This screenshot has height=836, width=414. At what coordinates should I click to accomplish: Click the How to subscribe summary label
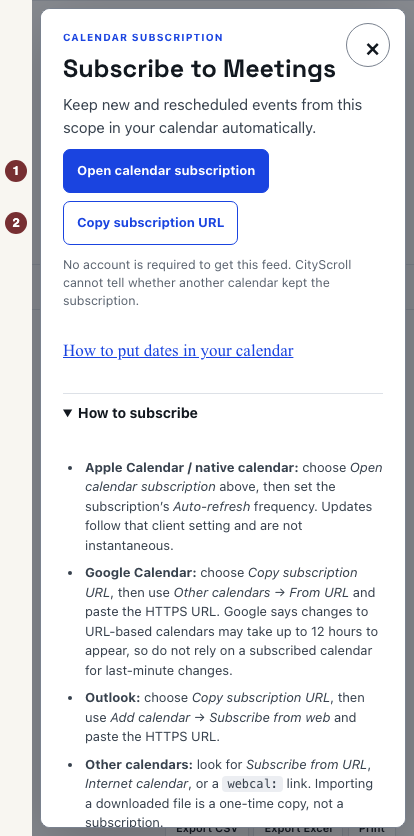coord(138,413)
